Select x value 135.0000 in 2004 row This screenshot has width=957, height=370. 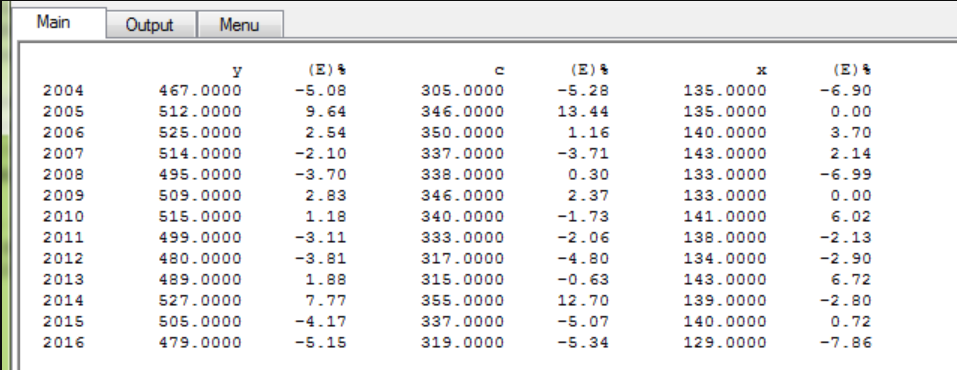tap(724, 91)
